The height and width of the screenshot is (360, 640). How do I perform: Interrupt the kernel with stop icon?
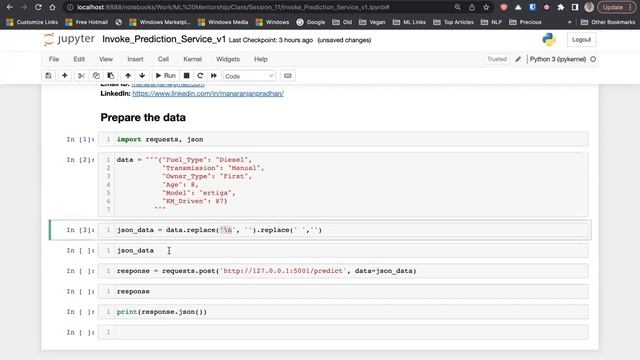[x=187, y=76]
